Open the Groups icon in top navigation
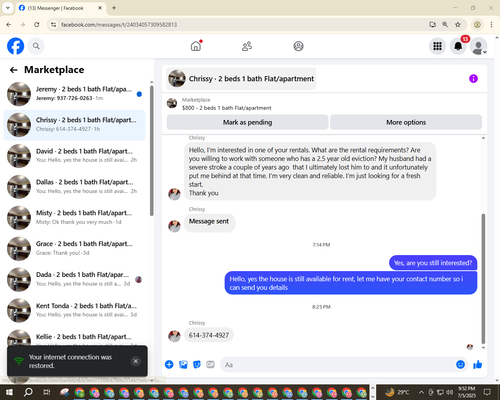Viewport: 500px width, 400px height. pos(298,46)
